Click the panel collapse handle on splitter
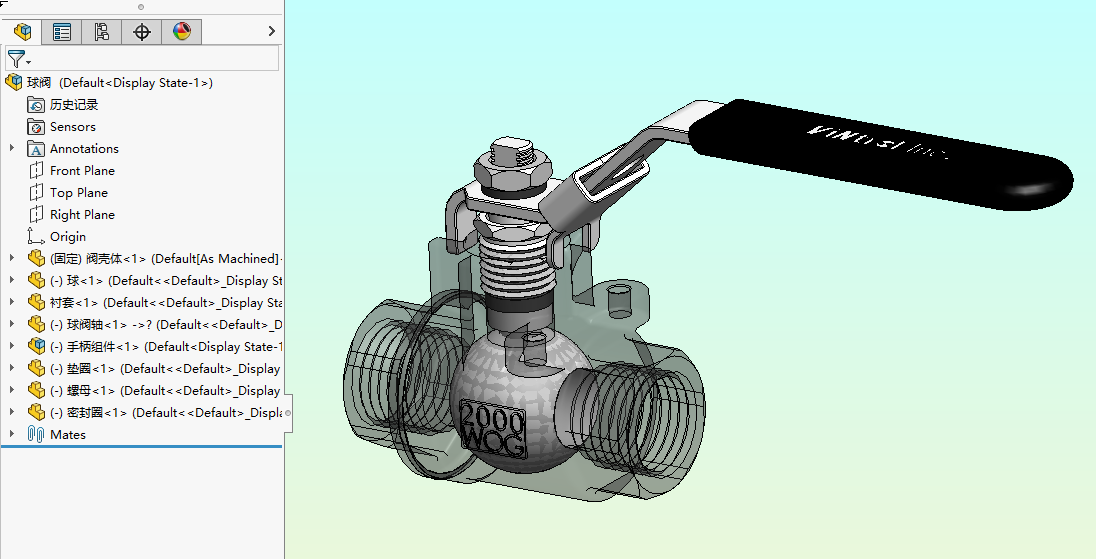Image resolution: width=1096 pixels, height=559 pixels. pyautogui.click(x=288, y=413)
